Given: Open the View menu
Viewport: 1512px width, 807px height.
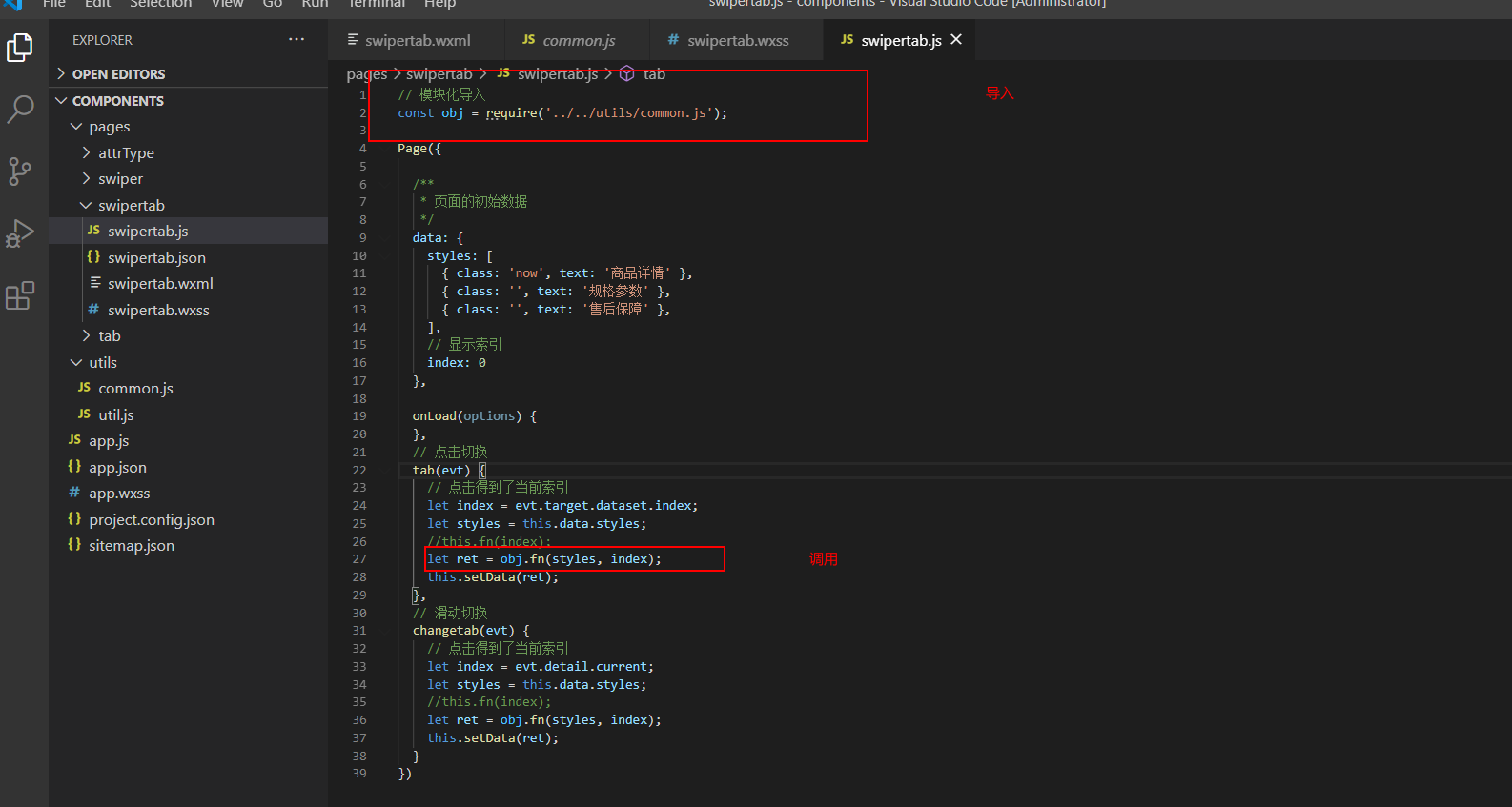Looking at the screenshot, I should coord(228,4).
